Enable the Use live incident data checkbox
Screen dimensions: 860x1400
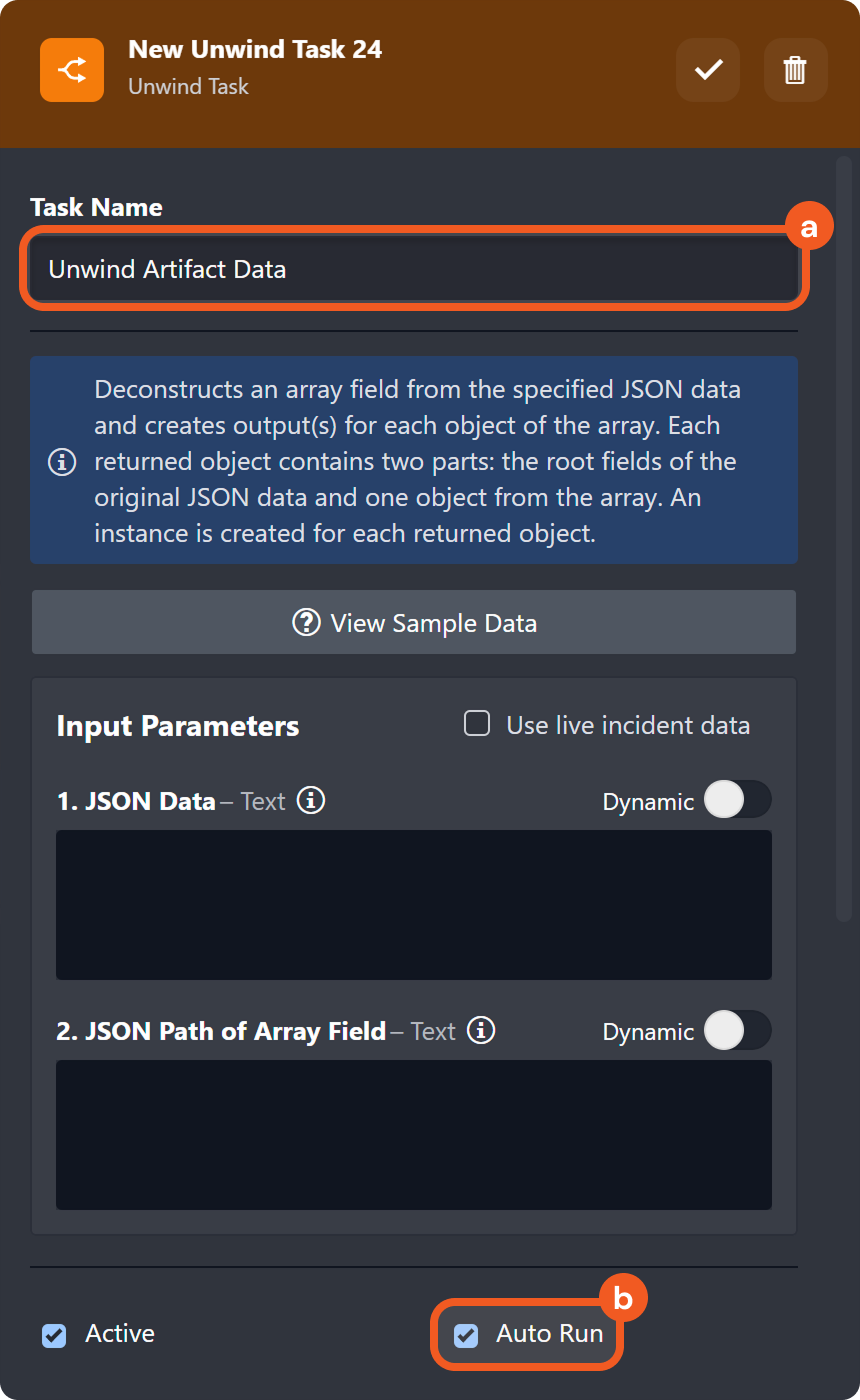click(477, 724)
